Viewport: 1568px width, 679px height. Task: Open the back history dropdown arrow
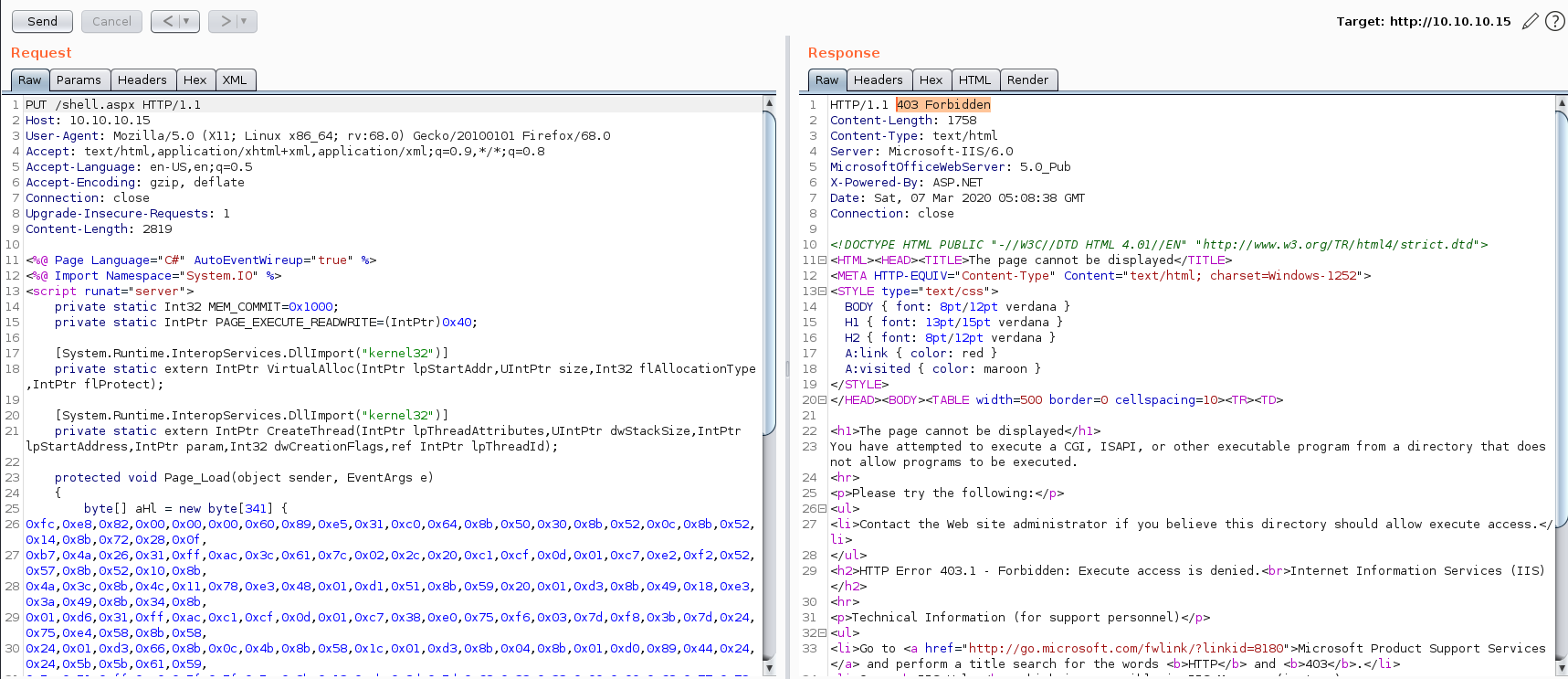pyautogui.click(x=188, y=21)
